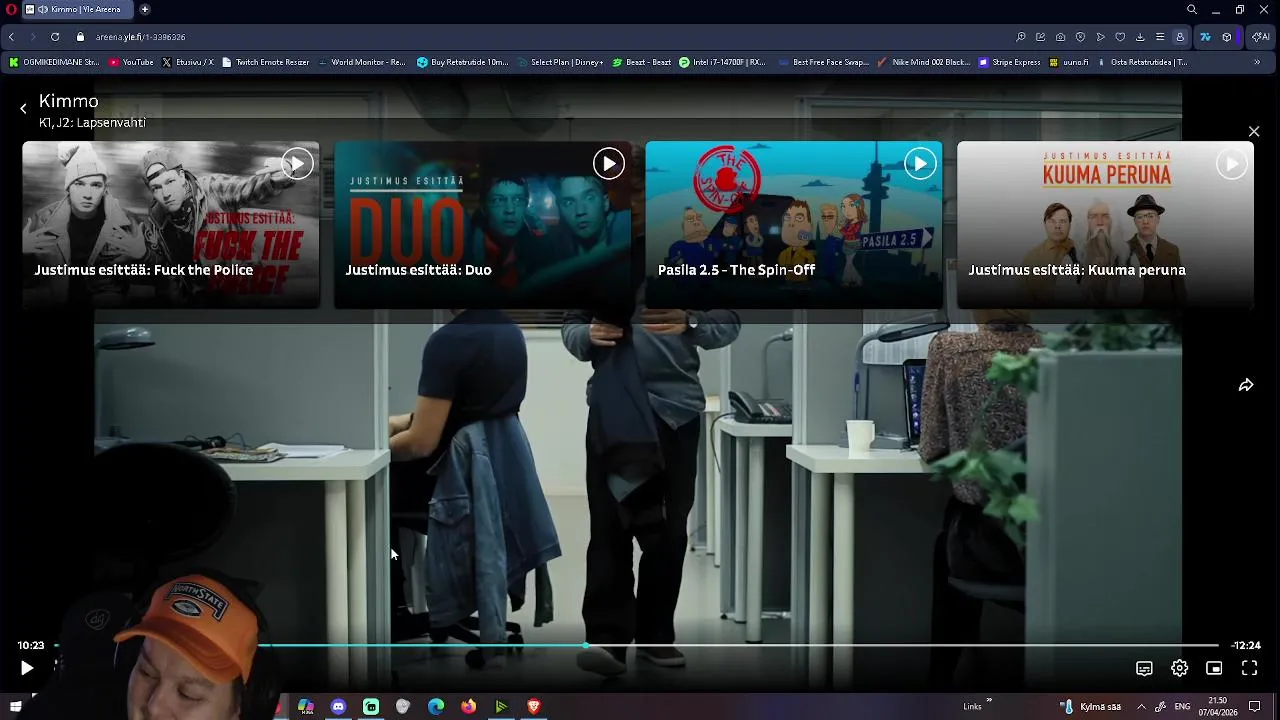Open the Kuuma peruna card

tap(1105, 225)
